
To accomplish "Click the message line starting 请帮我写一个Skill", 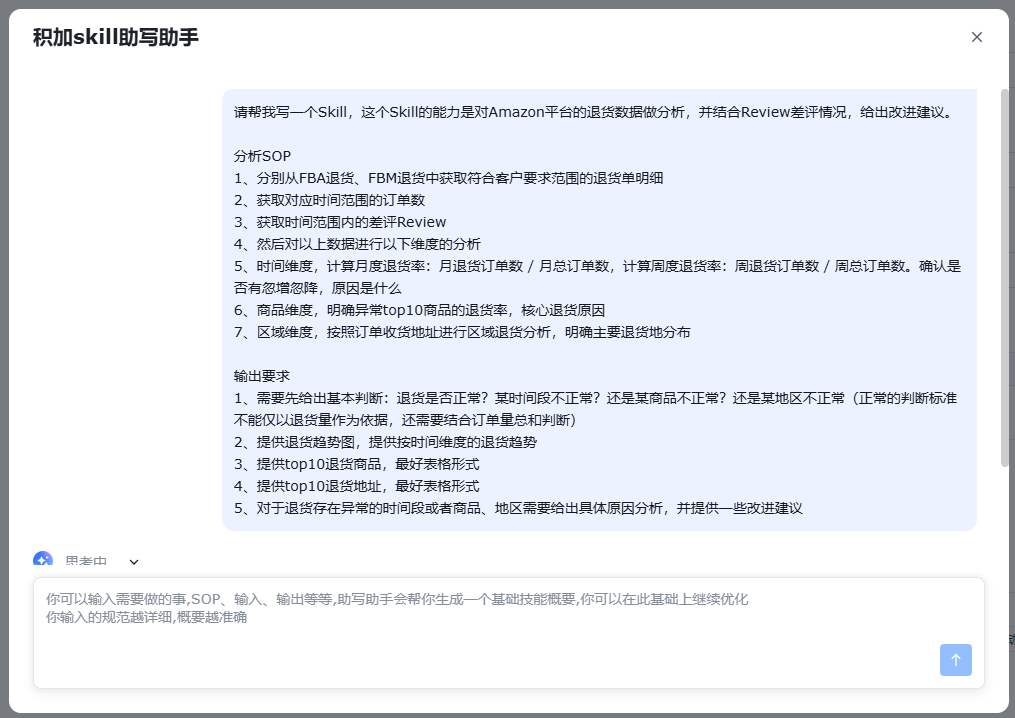I will click(595, 112).
